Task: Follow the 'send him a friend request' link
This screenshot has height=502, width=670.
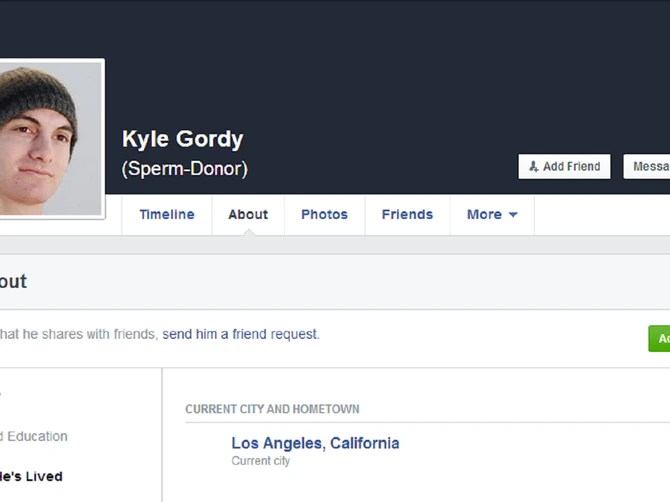Action: tap(241, 334)
